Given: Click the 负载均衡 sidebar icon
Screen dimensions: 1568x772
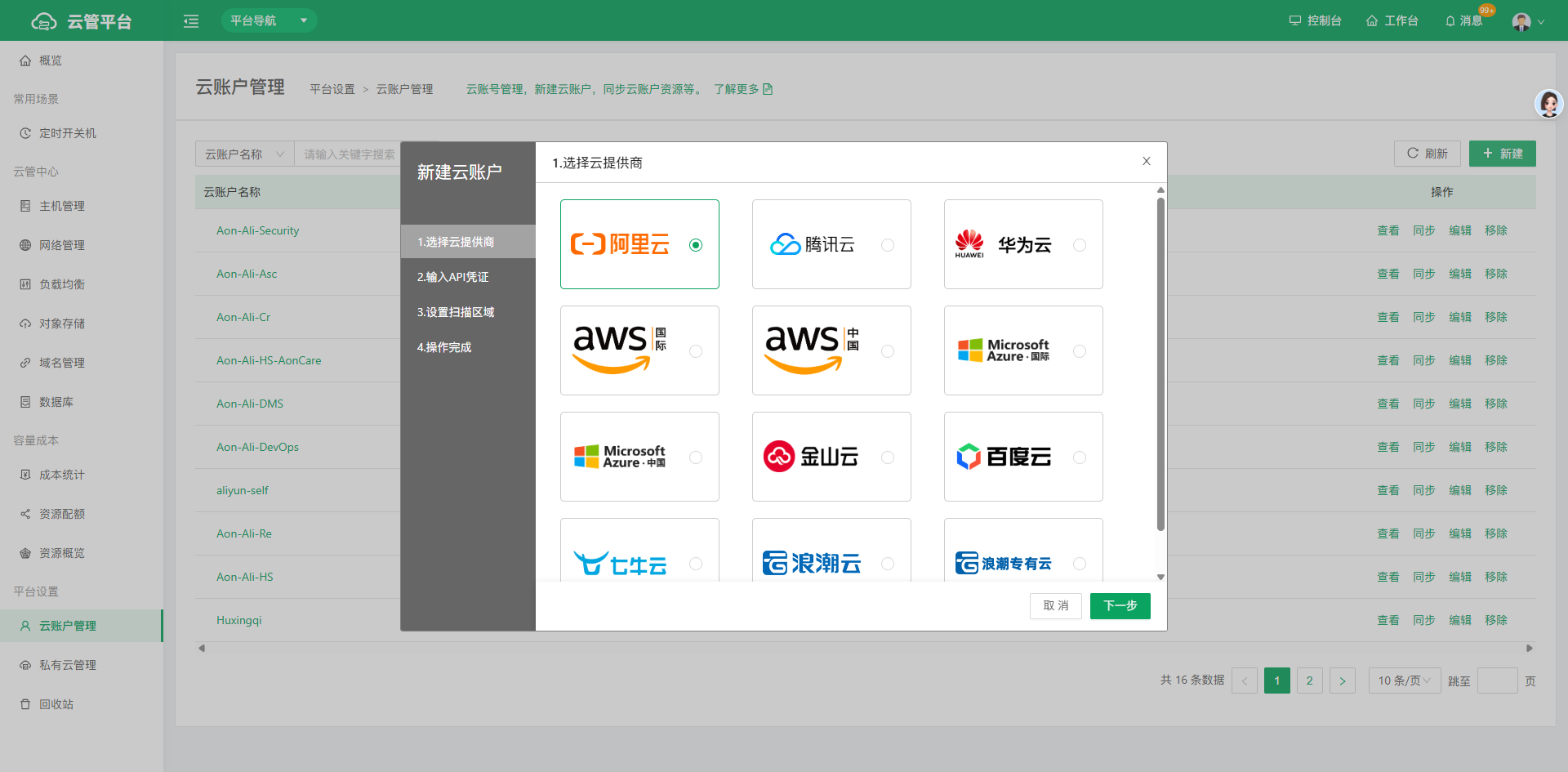Looking at the screenshot, I should tap(25, 284).
